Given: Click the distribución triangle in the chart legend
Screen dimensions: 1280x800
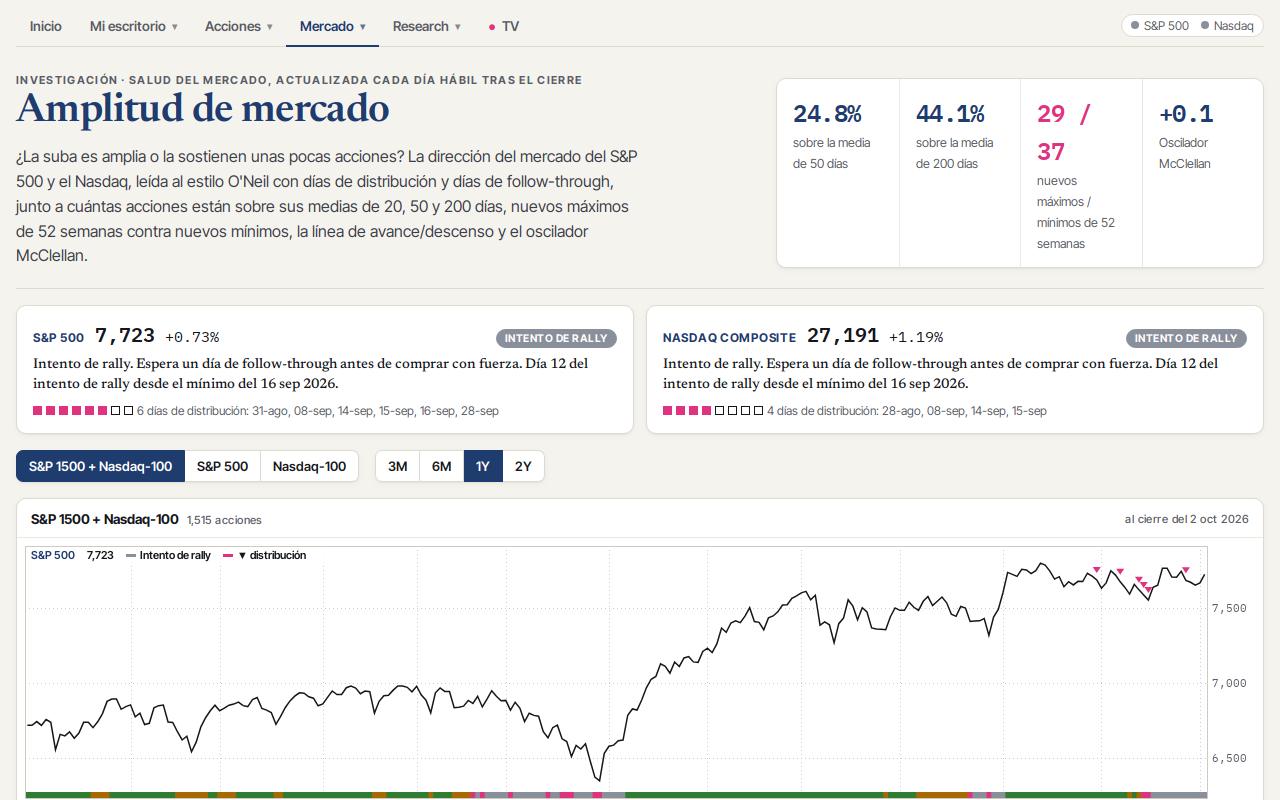Looking at the screenshot, I should [242, 555].
